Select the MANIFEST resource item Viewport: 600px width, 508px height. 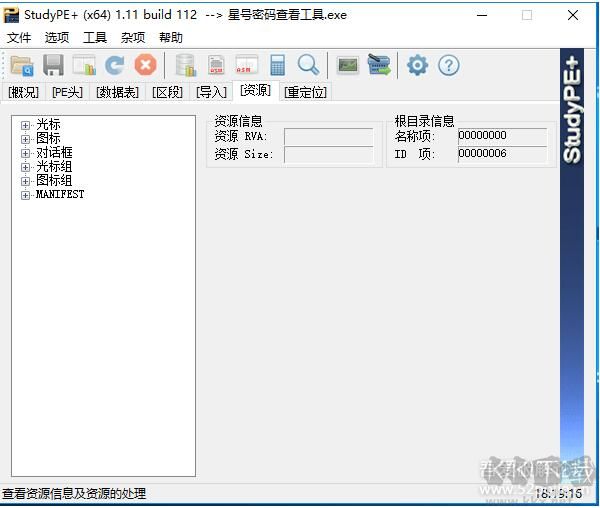click(x=60, y=194)
